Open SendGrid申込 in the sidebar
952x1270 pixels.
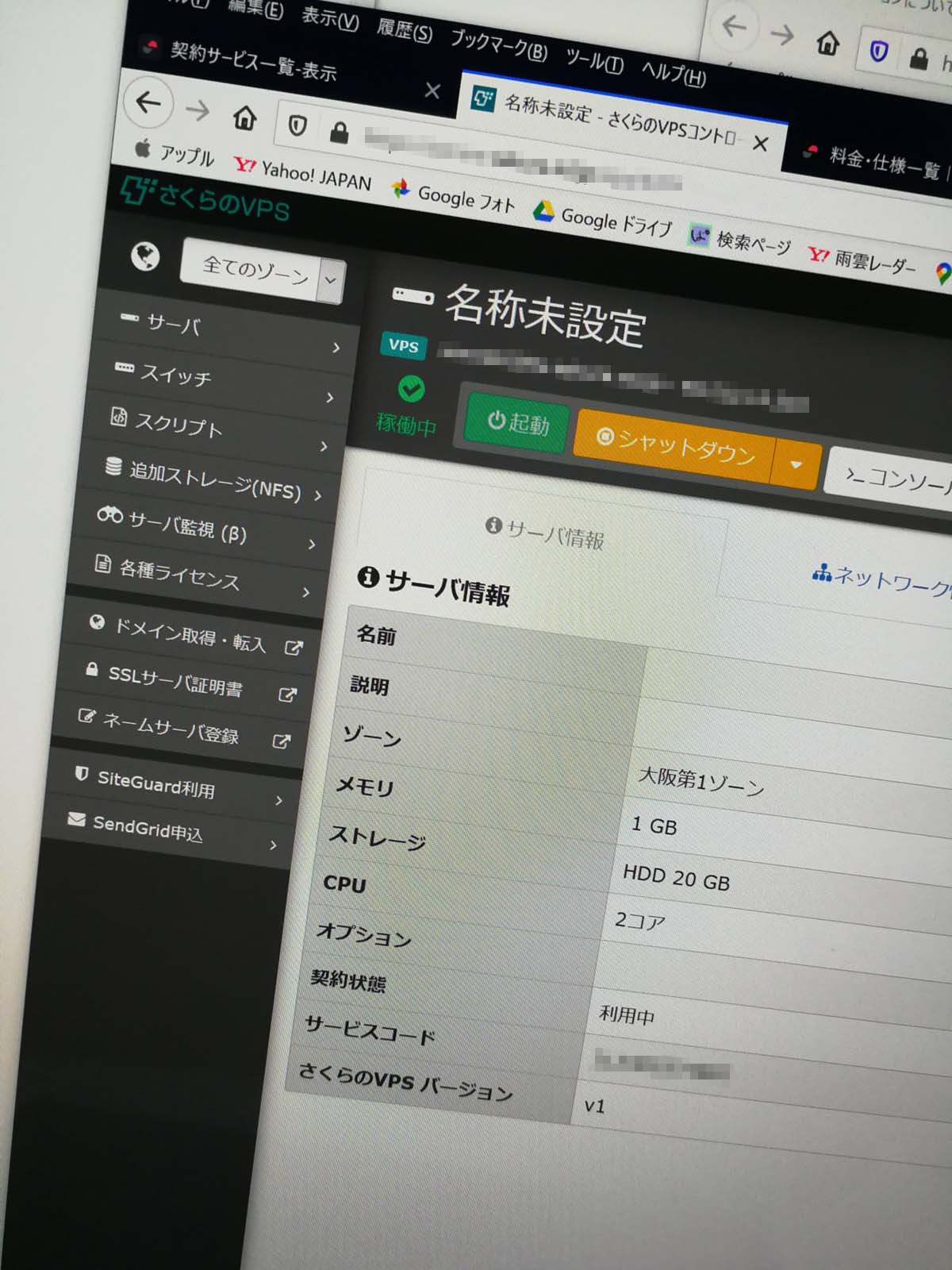166,831
